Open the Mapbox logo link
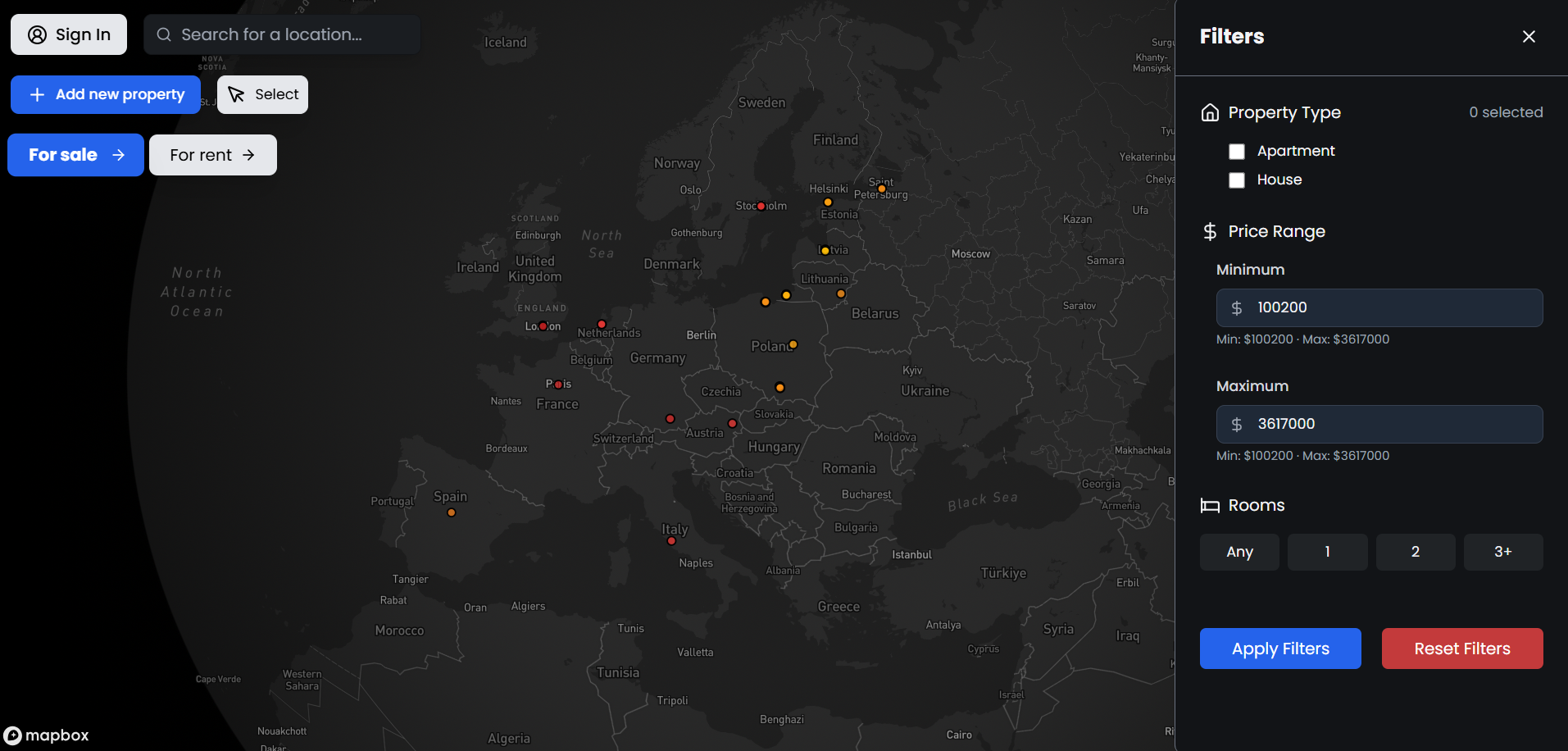The image size is (1568, 751). [x=47, y=735]
